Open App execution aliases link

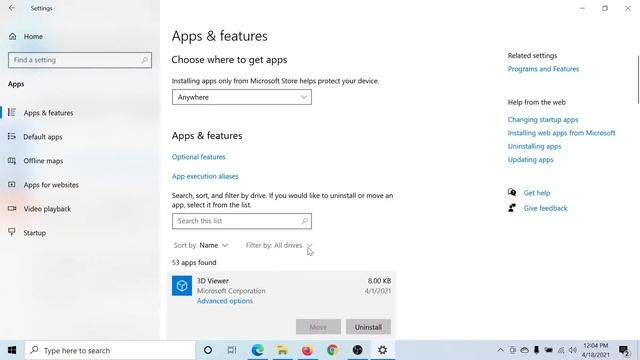tap(205, 176)
